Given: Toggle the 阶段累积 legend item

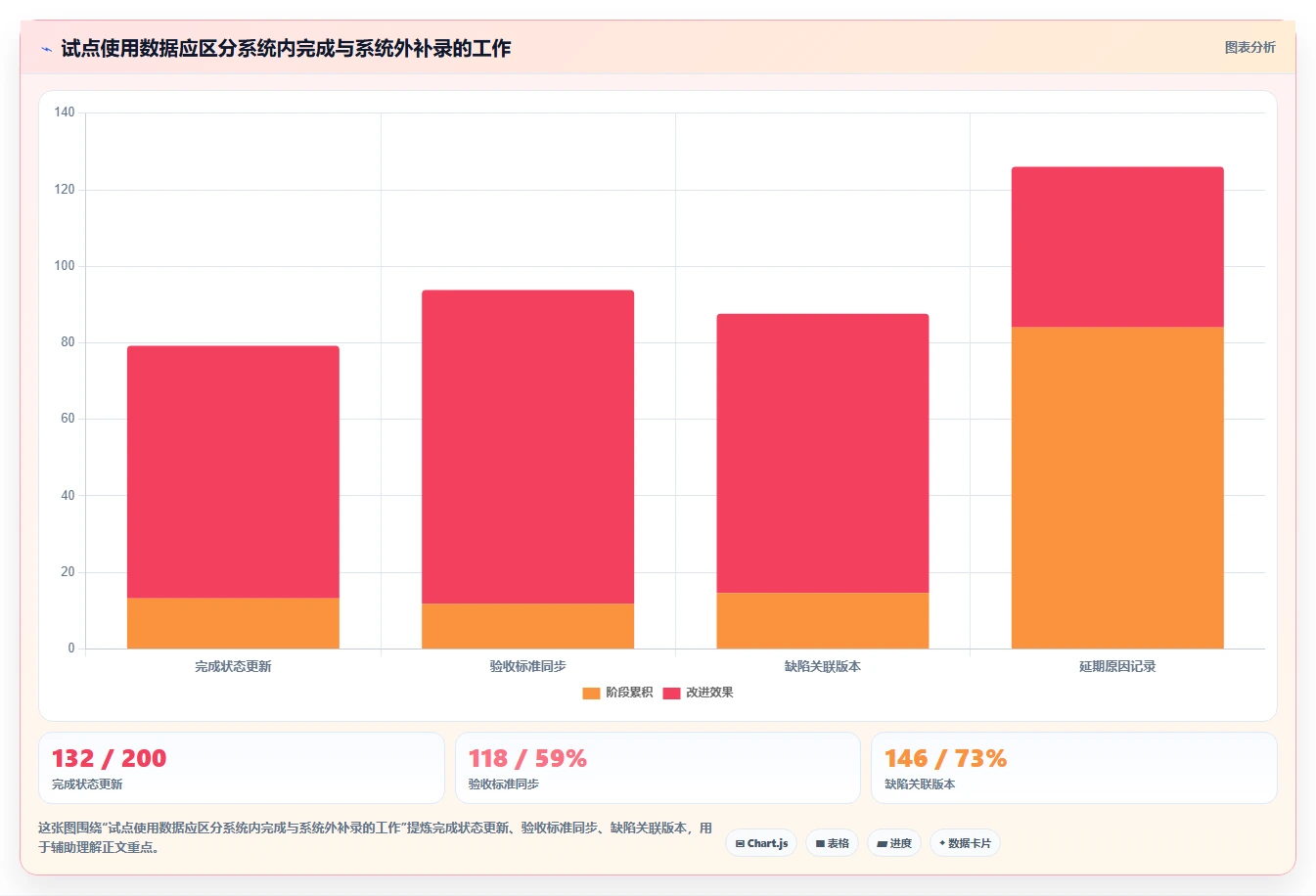Looking at the screenshot, I should coord(617,693).
